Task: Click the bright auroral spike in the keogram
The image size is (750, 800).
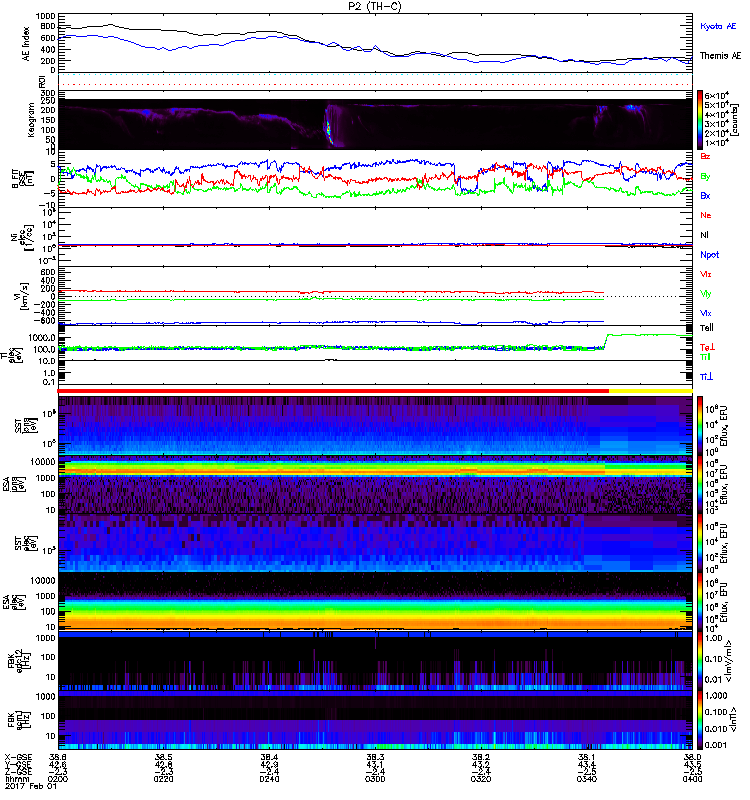Action: [328, 129]
